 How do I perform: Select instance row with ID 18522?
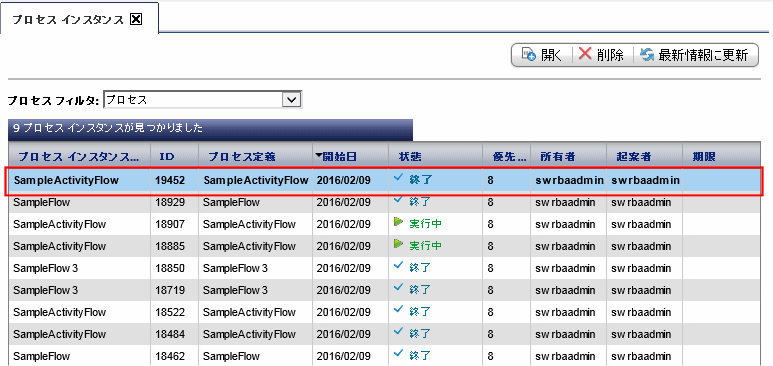coord(386,312)
